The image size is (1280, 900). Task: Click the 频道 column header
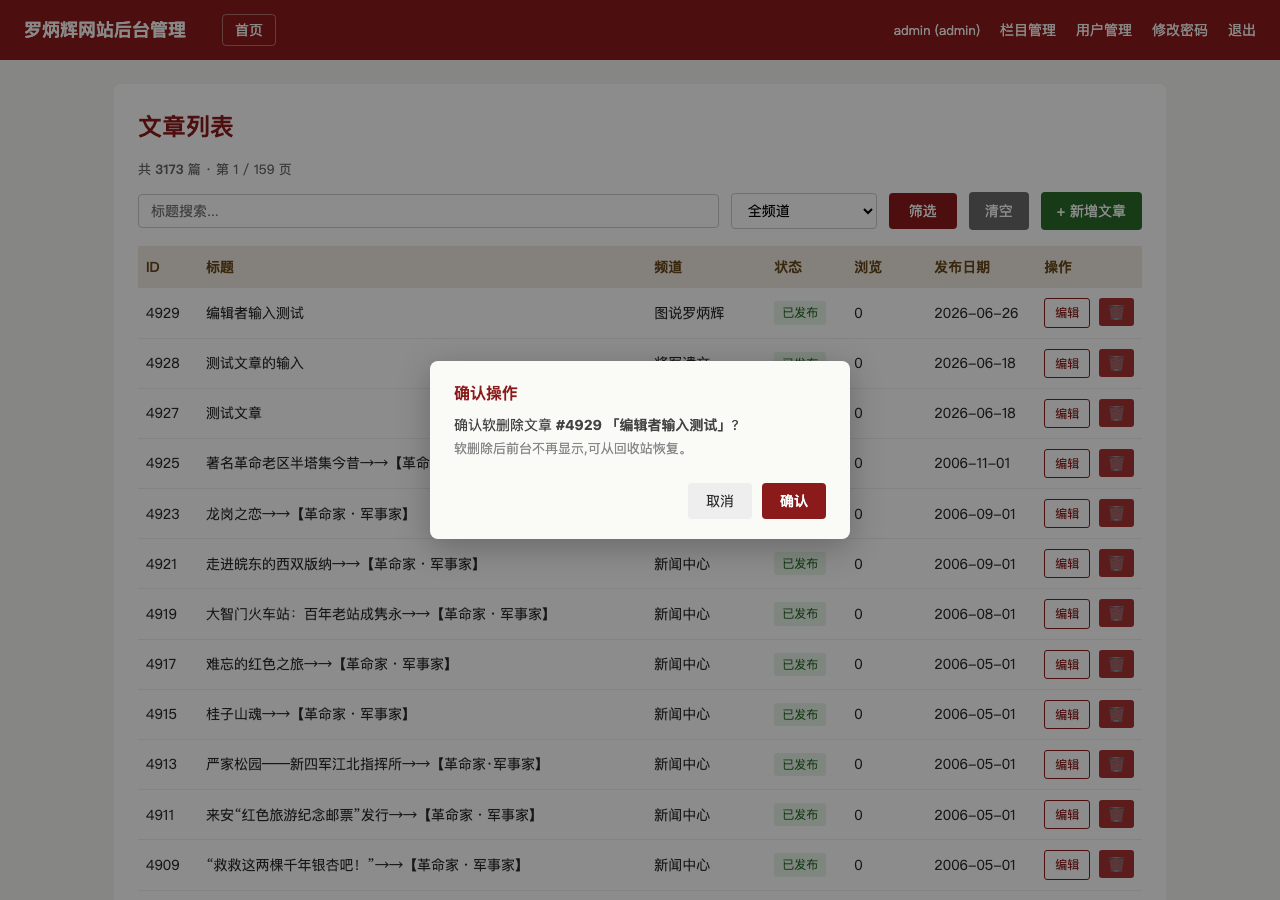668,267
